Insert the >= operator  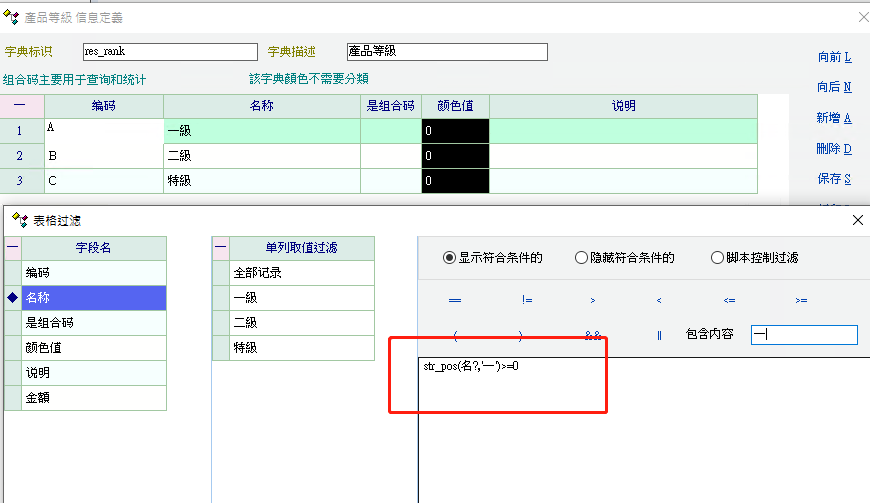point(801,300)
